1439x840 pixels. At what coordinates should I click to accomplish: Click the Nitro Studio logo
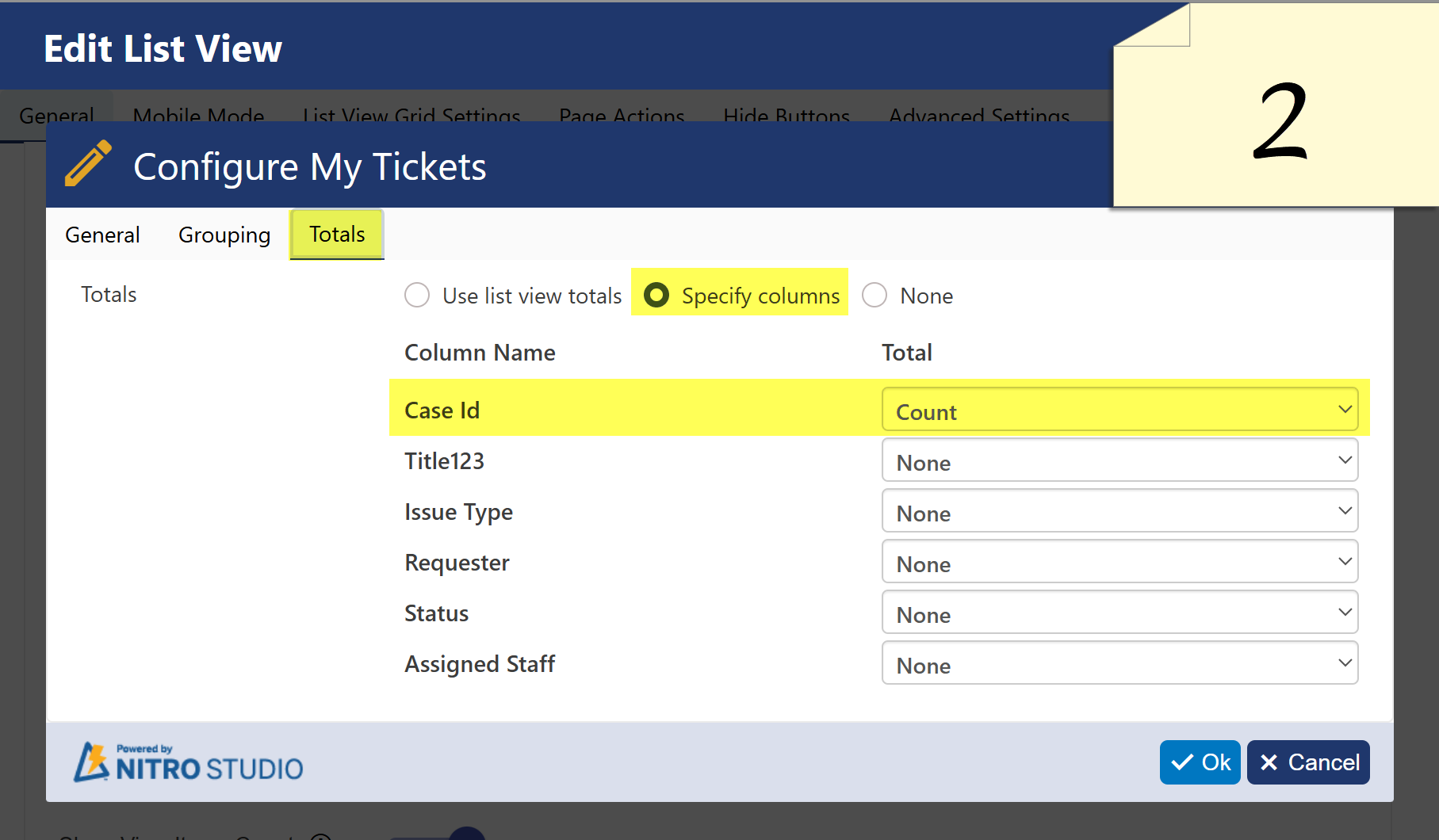pos(189,762)
